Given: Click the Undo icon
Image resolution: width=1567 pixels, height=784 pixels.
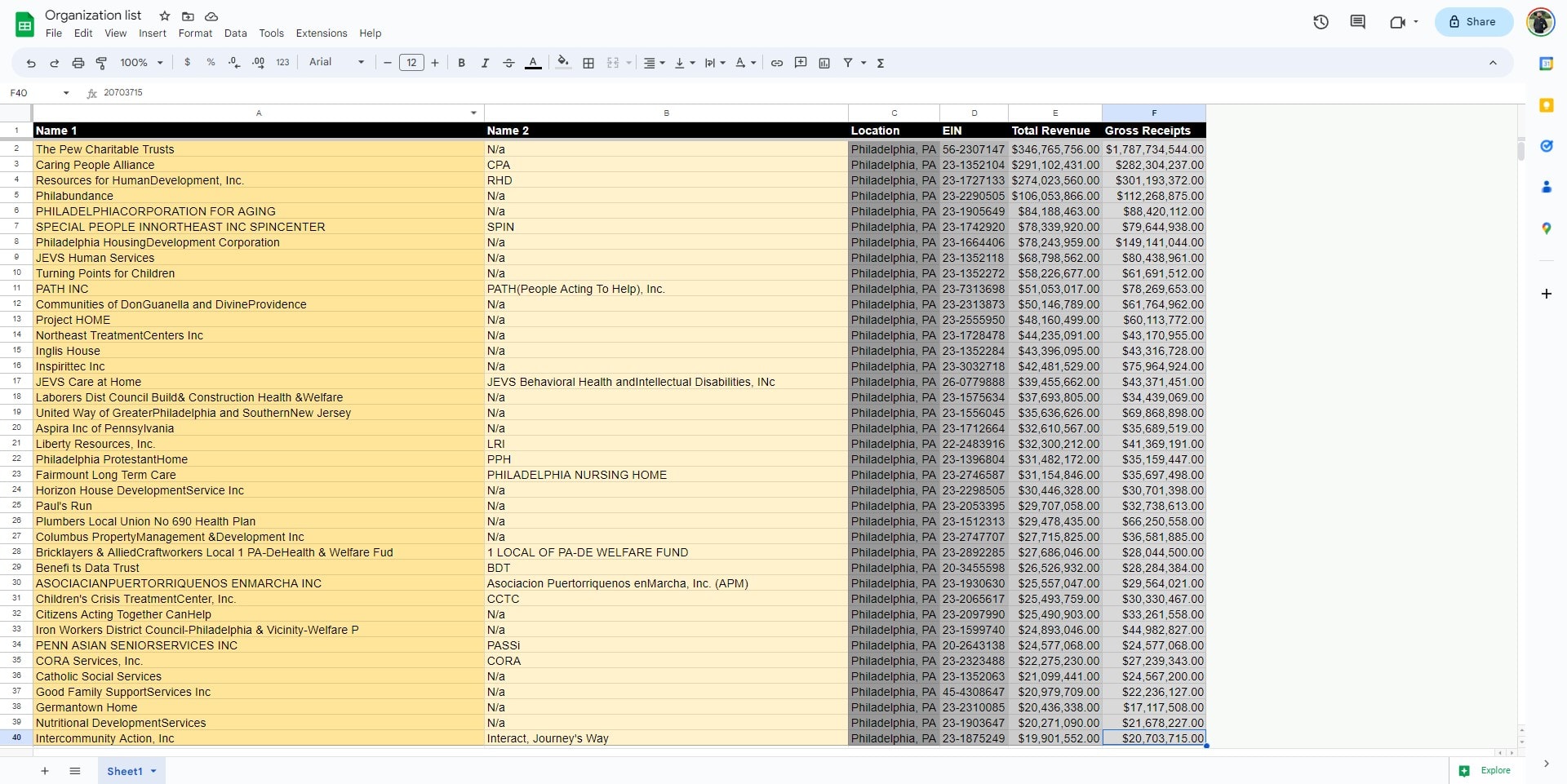Looking at the screenshot, I should pos(31,63).
